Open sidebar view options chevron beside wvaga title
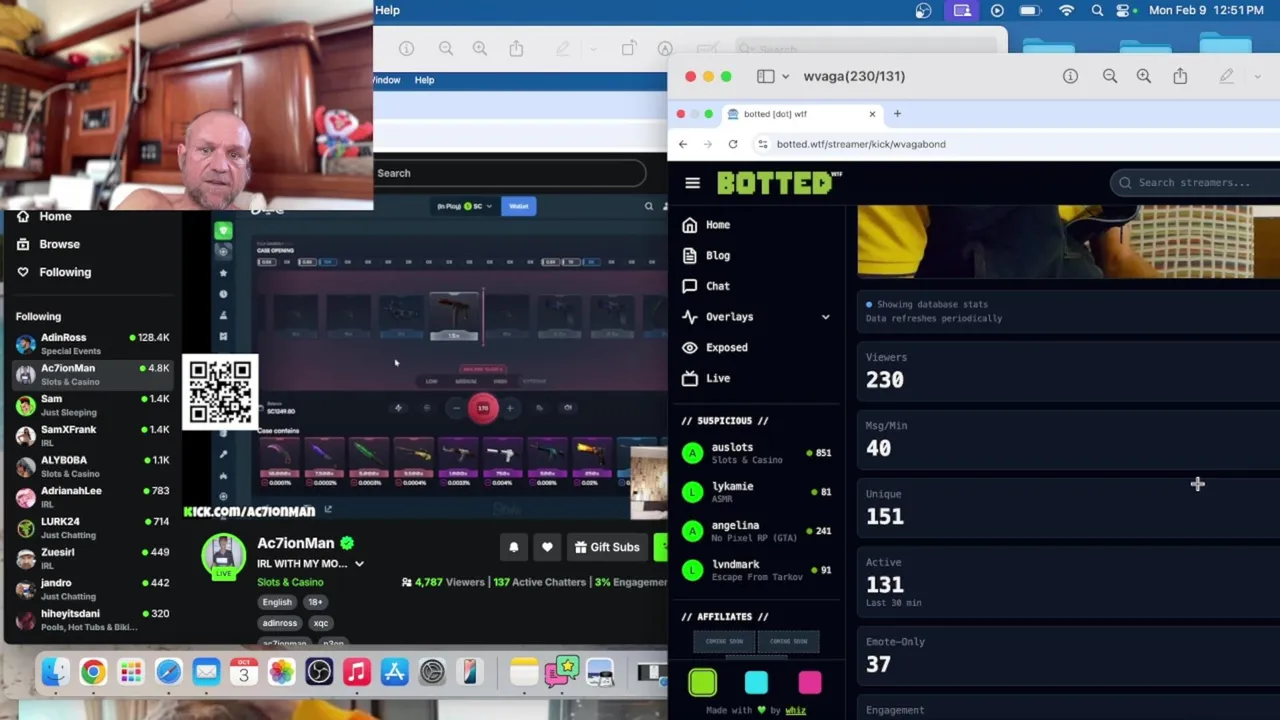This screenshot has width=1280, height=720. pyautogui.click(x=786, y=76)
